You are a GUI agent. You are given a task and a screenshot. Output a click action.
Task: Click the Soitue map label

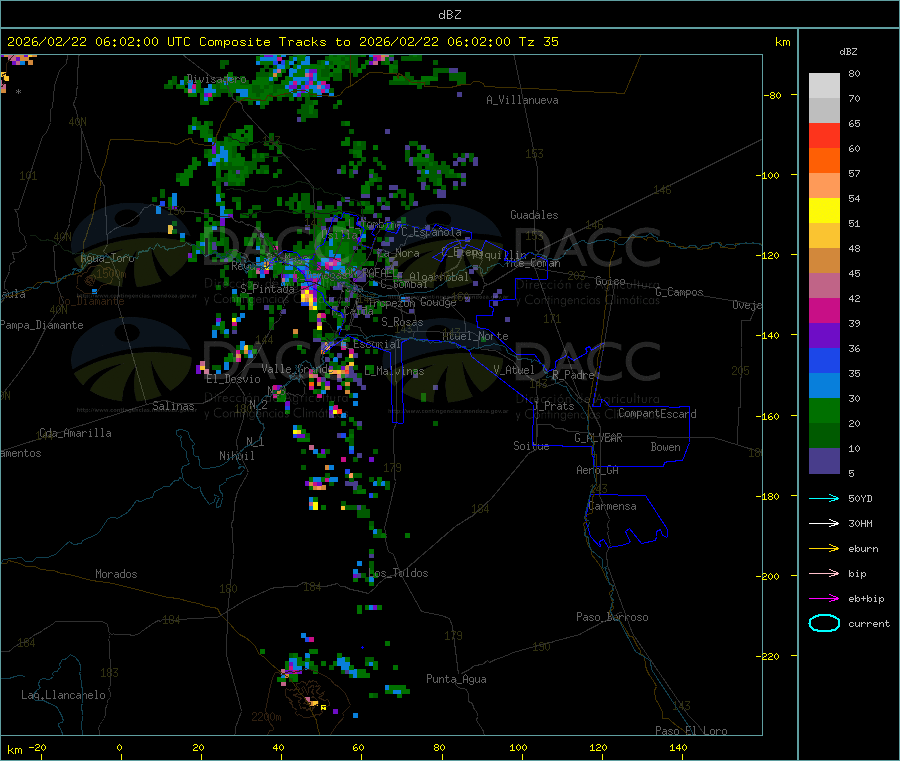click(x=531, y=446)
